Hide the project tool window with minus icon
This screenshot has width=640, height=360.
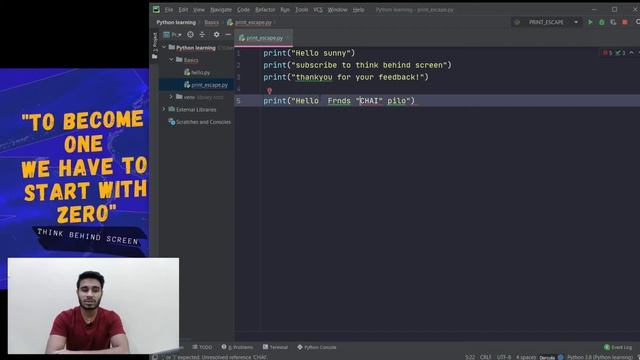[x=228, y=35]
